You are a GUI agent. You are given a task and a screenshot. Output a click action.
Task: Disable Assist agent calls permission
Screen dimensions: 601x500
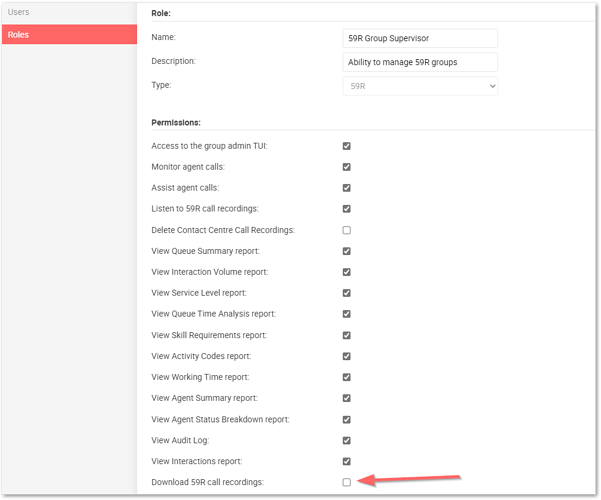point(347,188)
